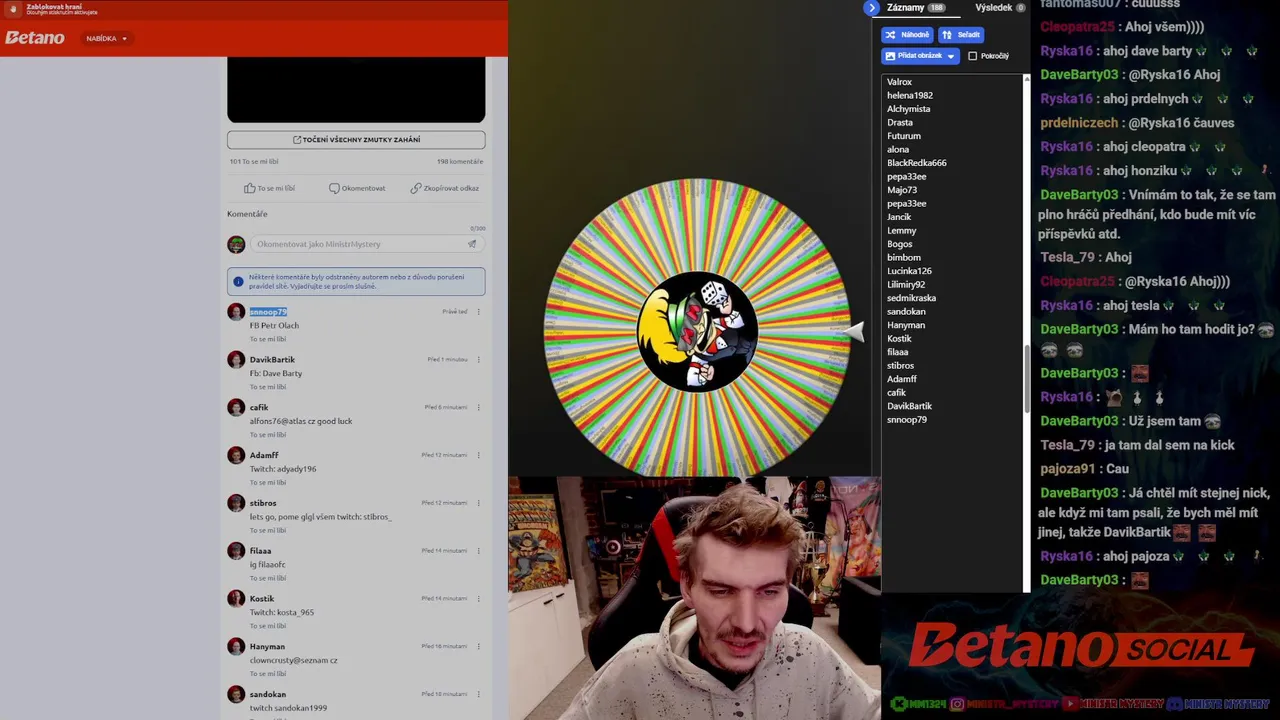Click the Seřadit sort button

(x=961, y=34)
